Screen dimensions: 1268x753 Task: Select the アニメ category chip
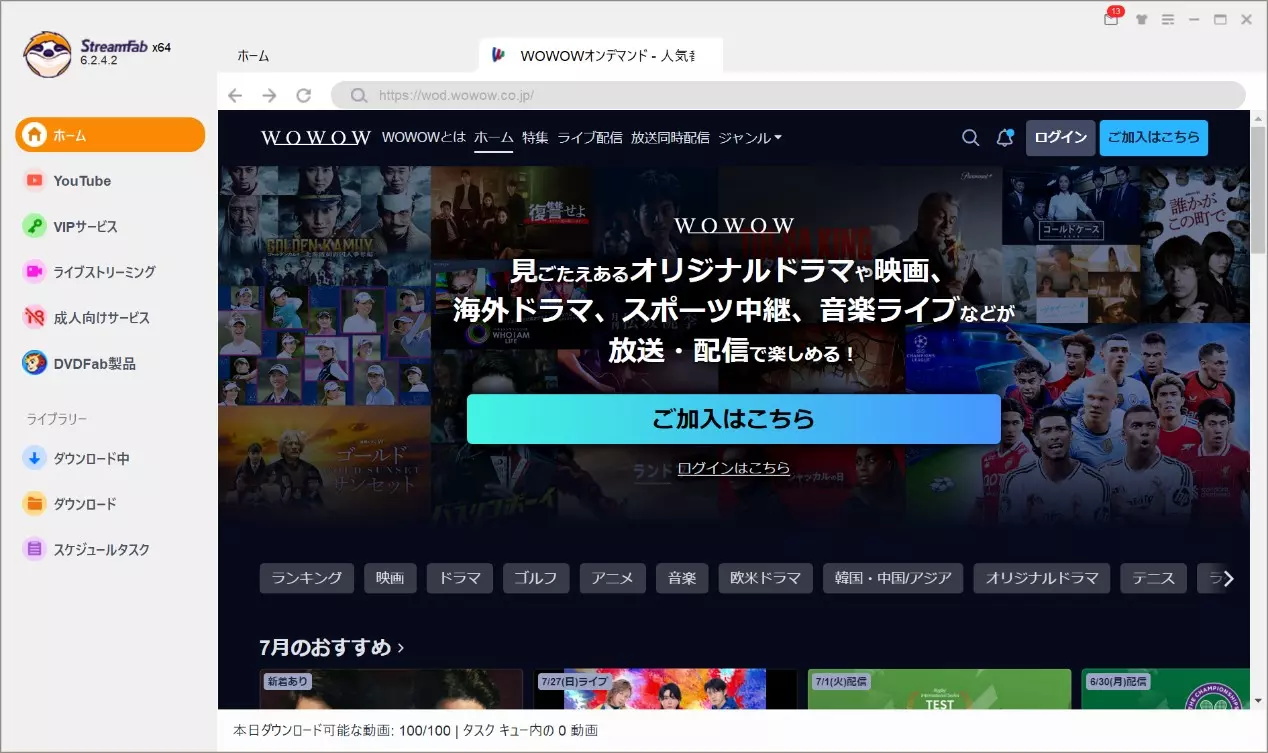[x=613, y=578]
